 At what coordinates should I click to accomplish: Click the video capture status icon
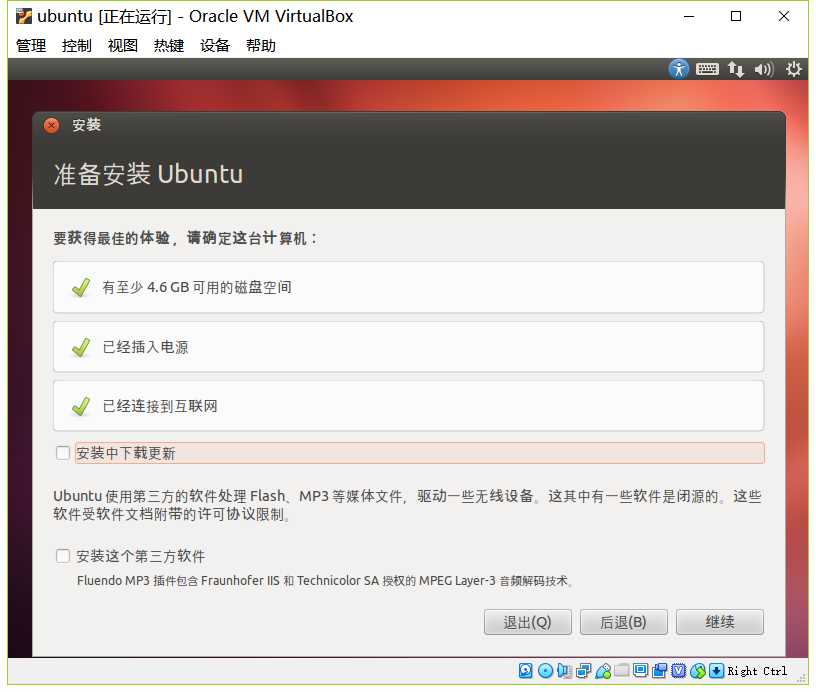tap(659, 671)
